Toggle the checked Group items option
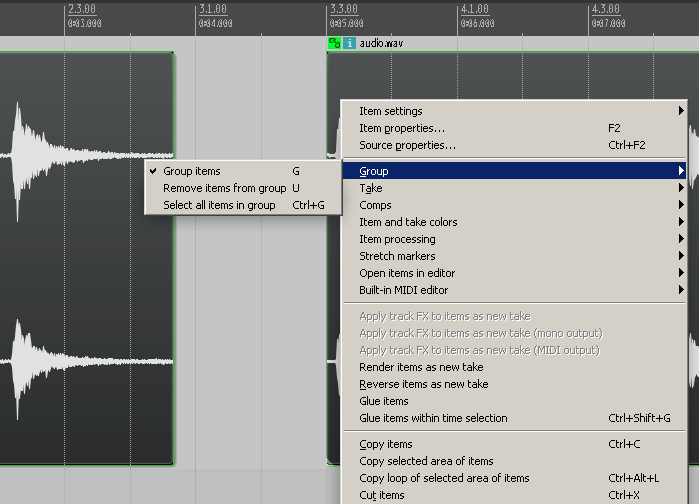This screenshot has width=699, height=504. point(192,171)
